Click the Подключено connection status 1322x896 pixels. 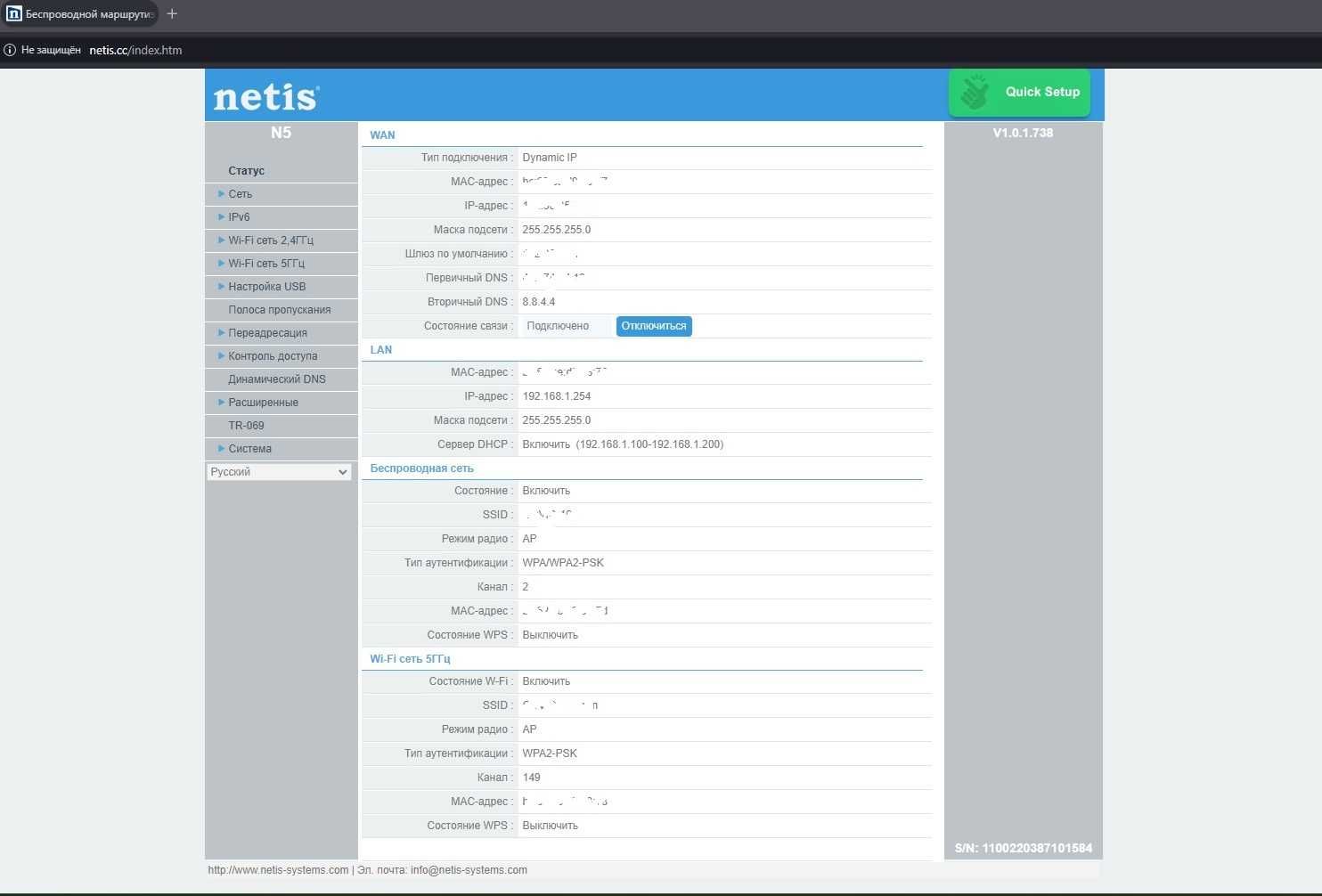point(558,326)
